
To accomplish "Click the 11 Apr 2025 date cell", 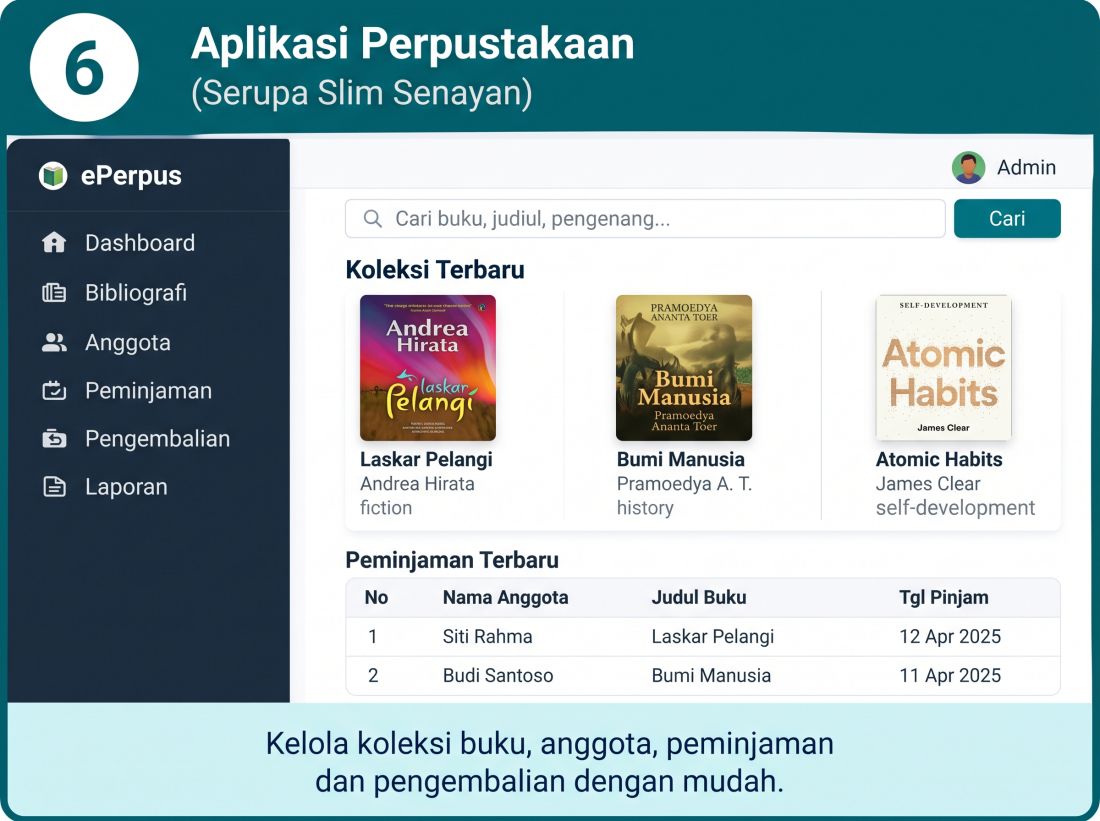I will pos(950,676).
